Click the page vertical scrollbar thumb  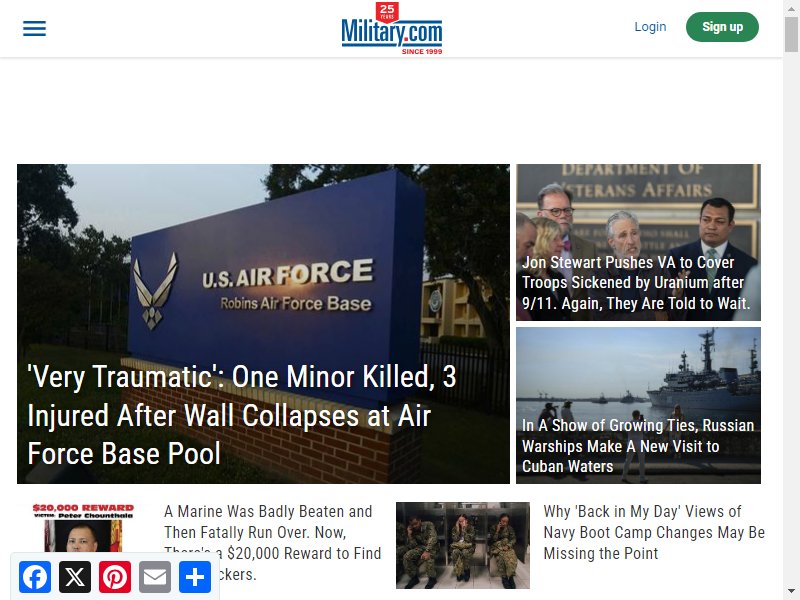click(x=791, y=34)
